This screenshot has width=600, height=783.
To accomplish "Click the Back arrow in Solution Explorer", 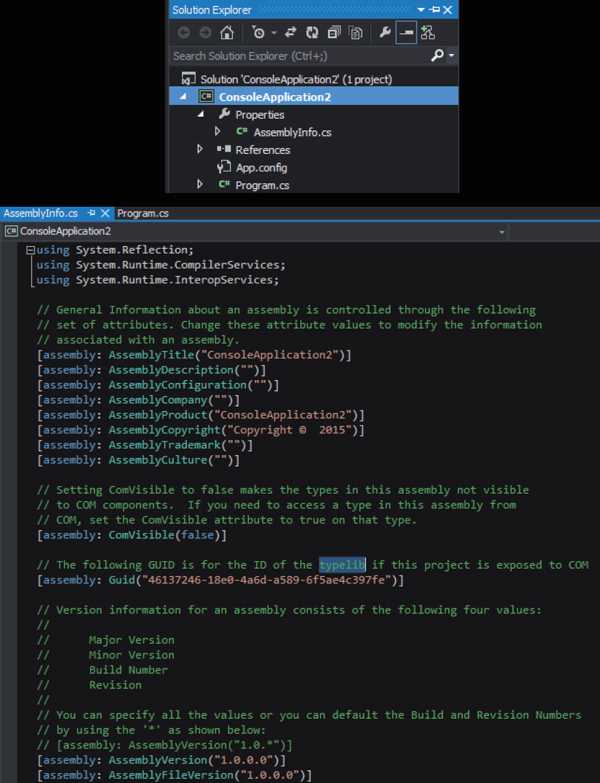I will [184, 33].
